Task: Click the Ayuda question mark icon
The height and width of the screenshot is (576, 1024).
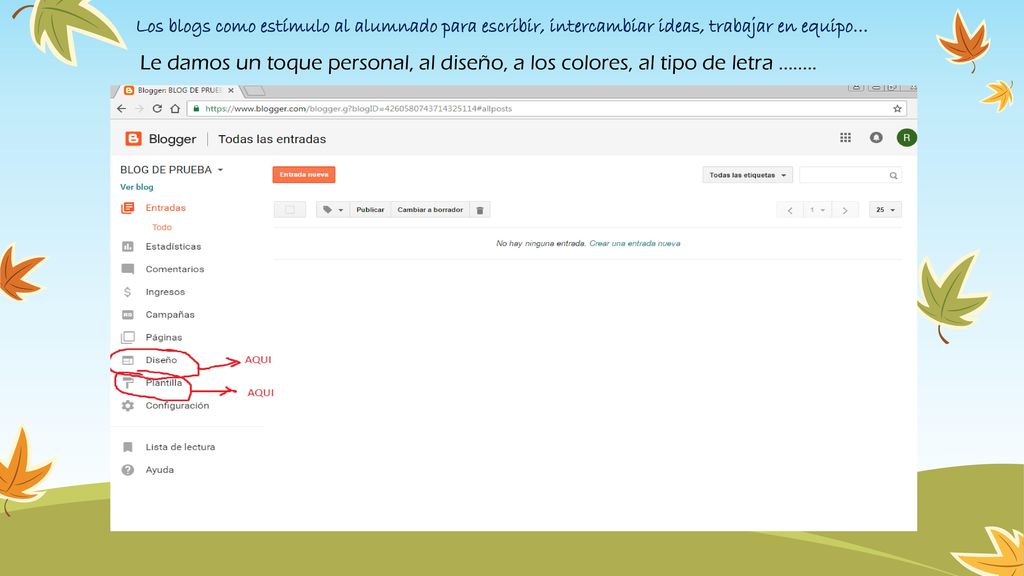Action: coord(127,470)
